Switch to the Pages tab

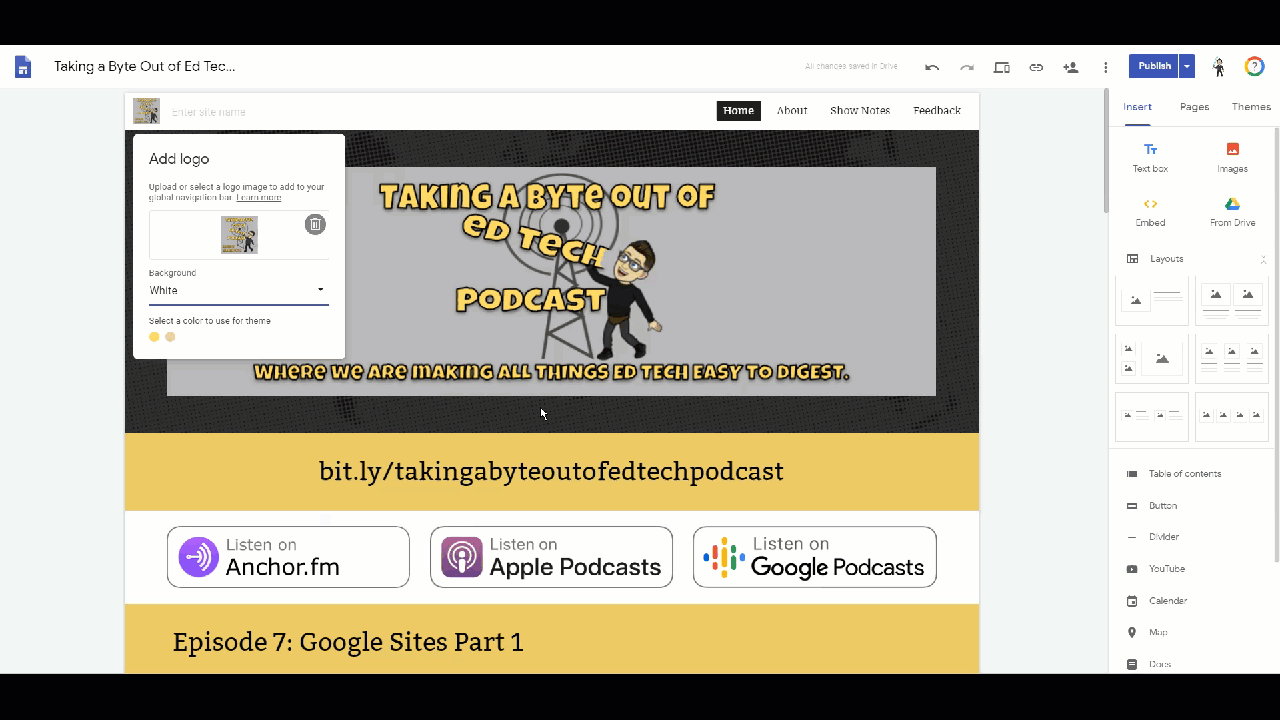(1194, 107)
